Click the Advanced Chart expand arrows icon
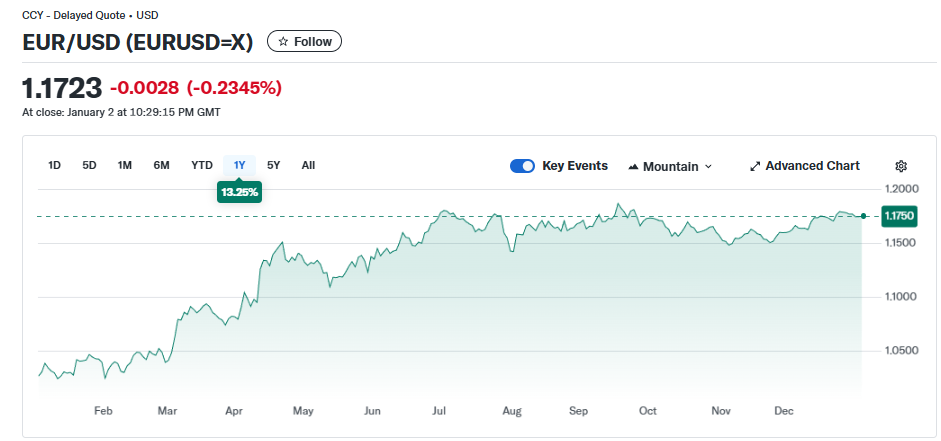This screenshot has width=941, height=441. [755, 166]
